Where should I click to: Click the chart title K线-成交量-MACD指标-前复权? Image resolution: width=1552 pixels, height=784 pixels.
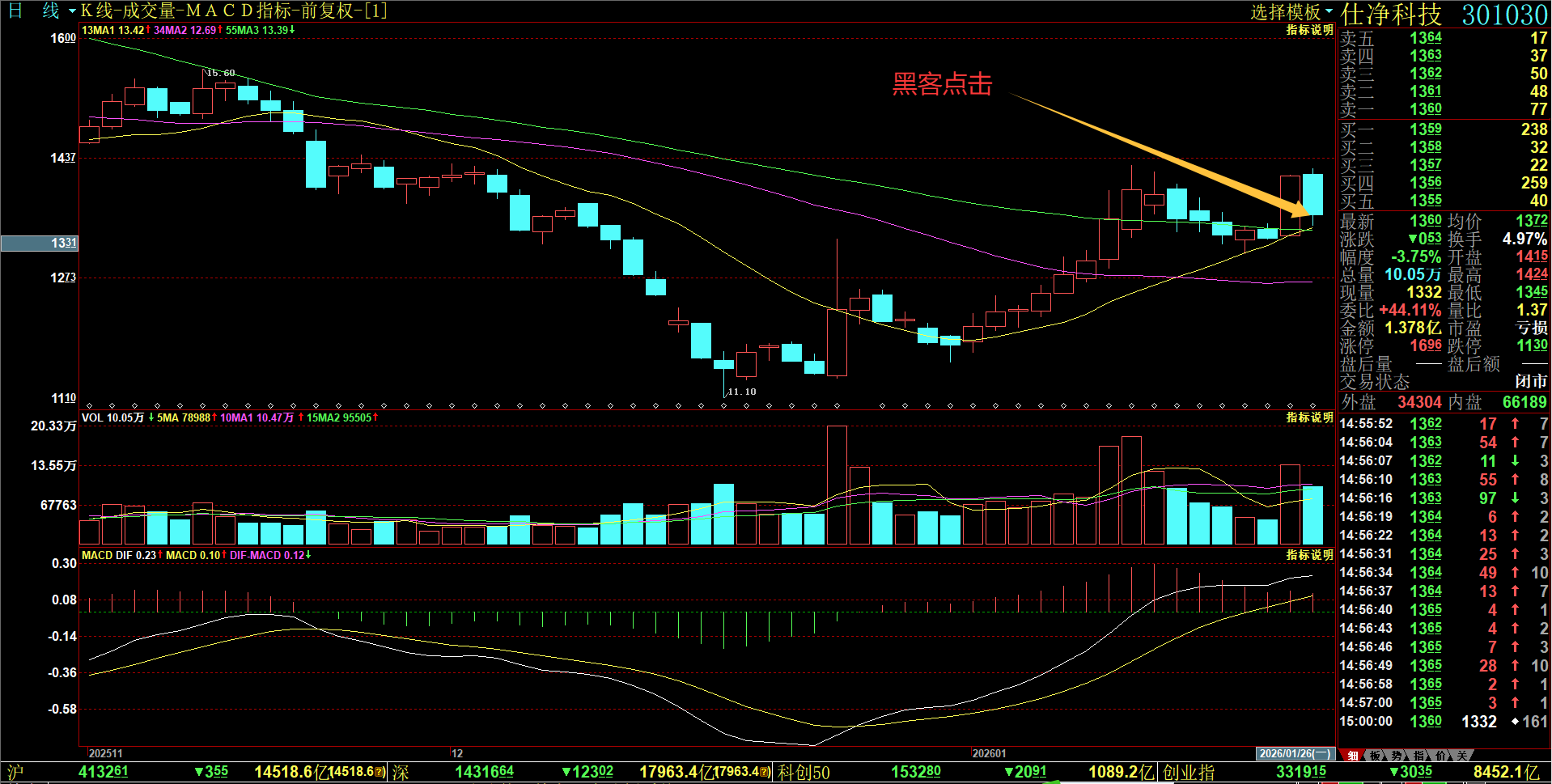234,11
